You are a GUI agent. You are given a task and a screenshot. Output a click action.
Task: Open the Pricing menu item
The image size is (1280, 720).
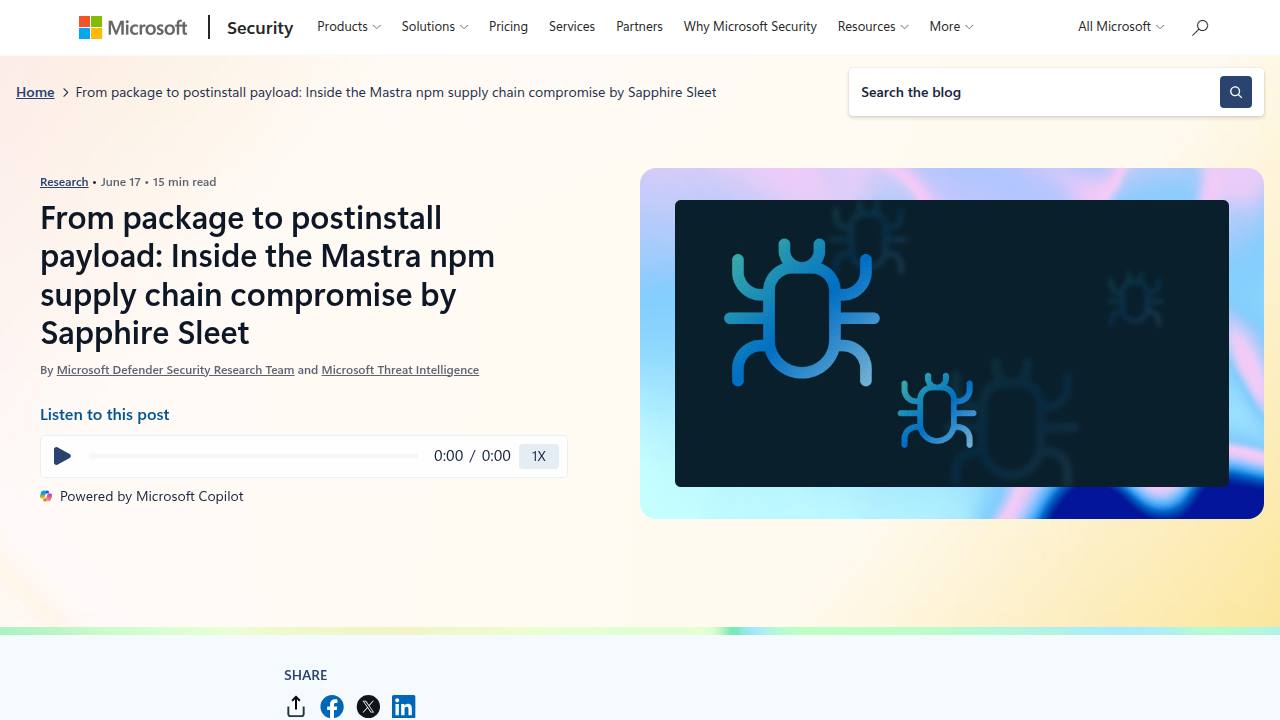(x=508, y=27)
